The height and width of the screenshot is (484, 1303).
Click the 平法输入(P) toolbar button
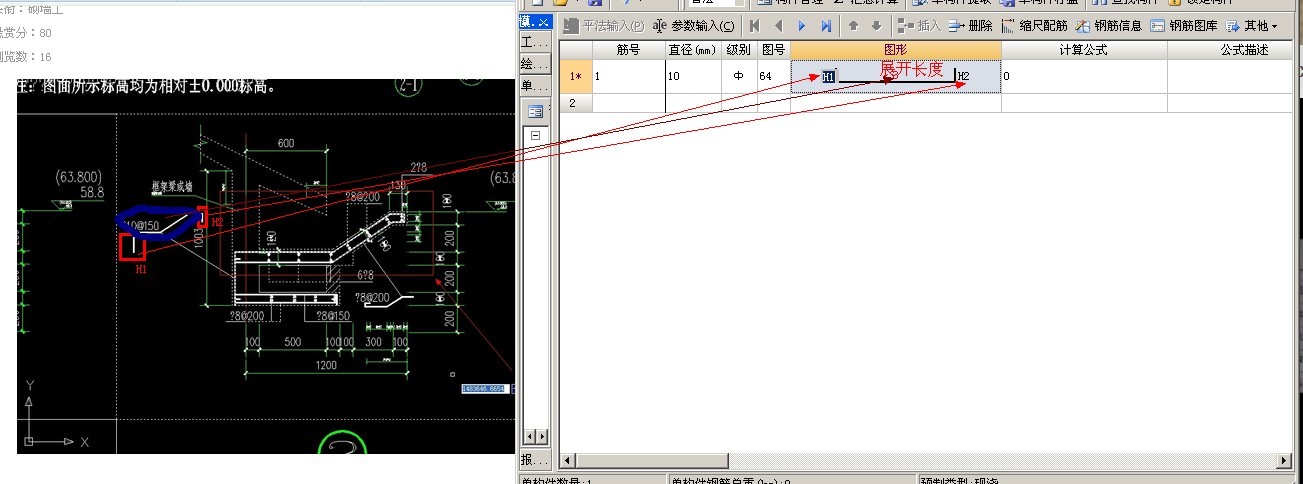[603, 26]
